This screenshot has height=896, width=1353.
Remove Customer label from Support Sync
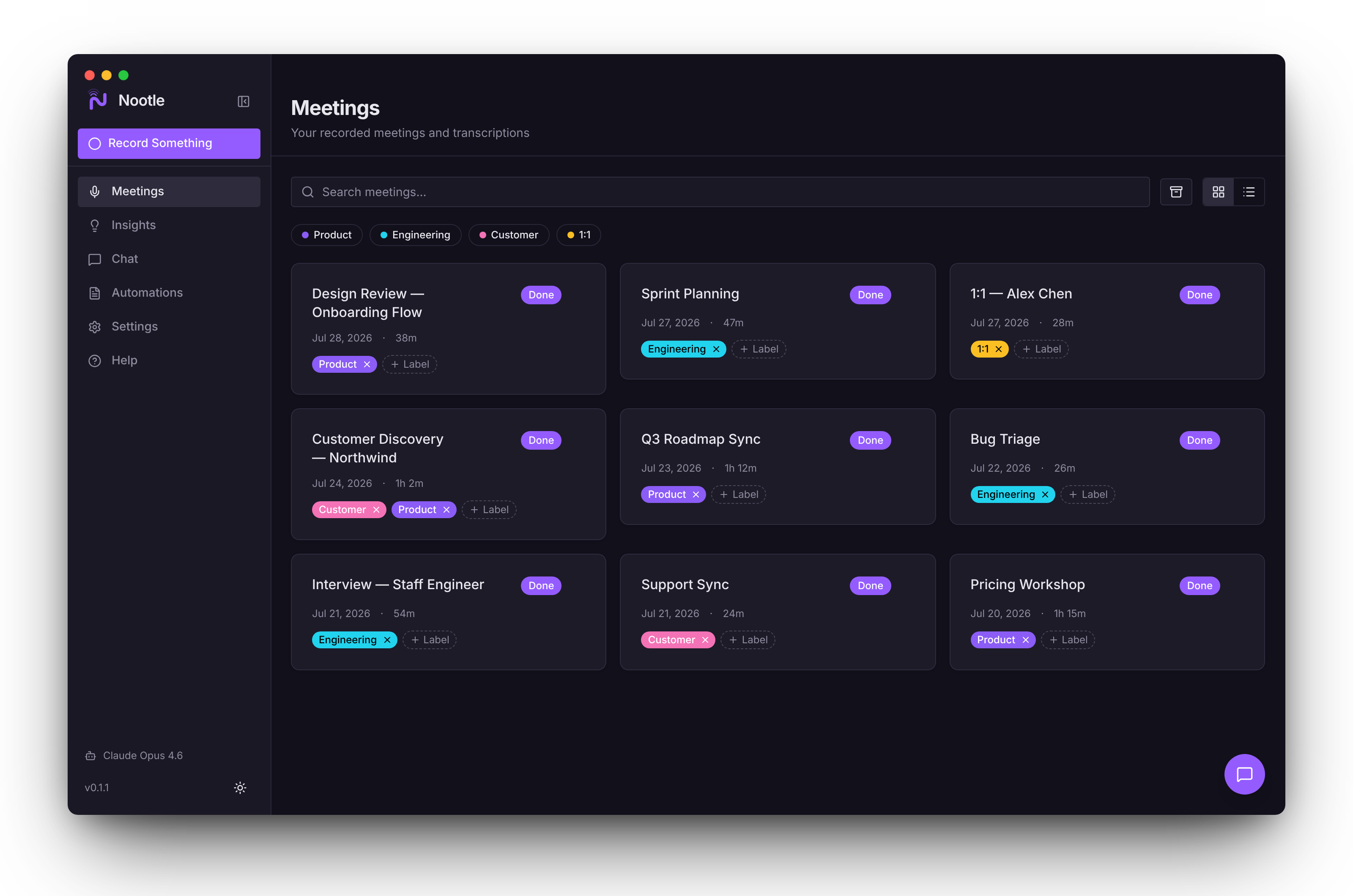point(705,640)
